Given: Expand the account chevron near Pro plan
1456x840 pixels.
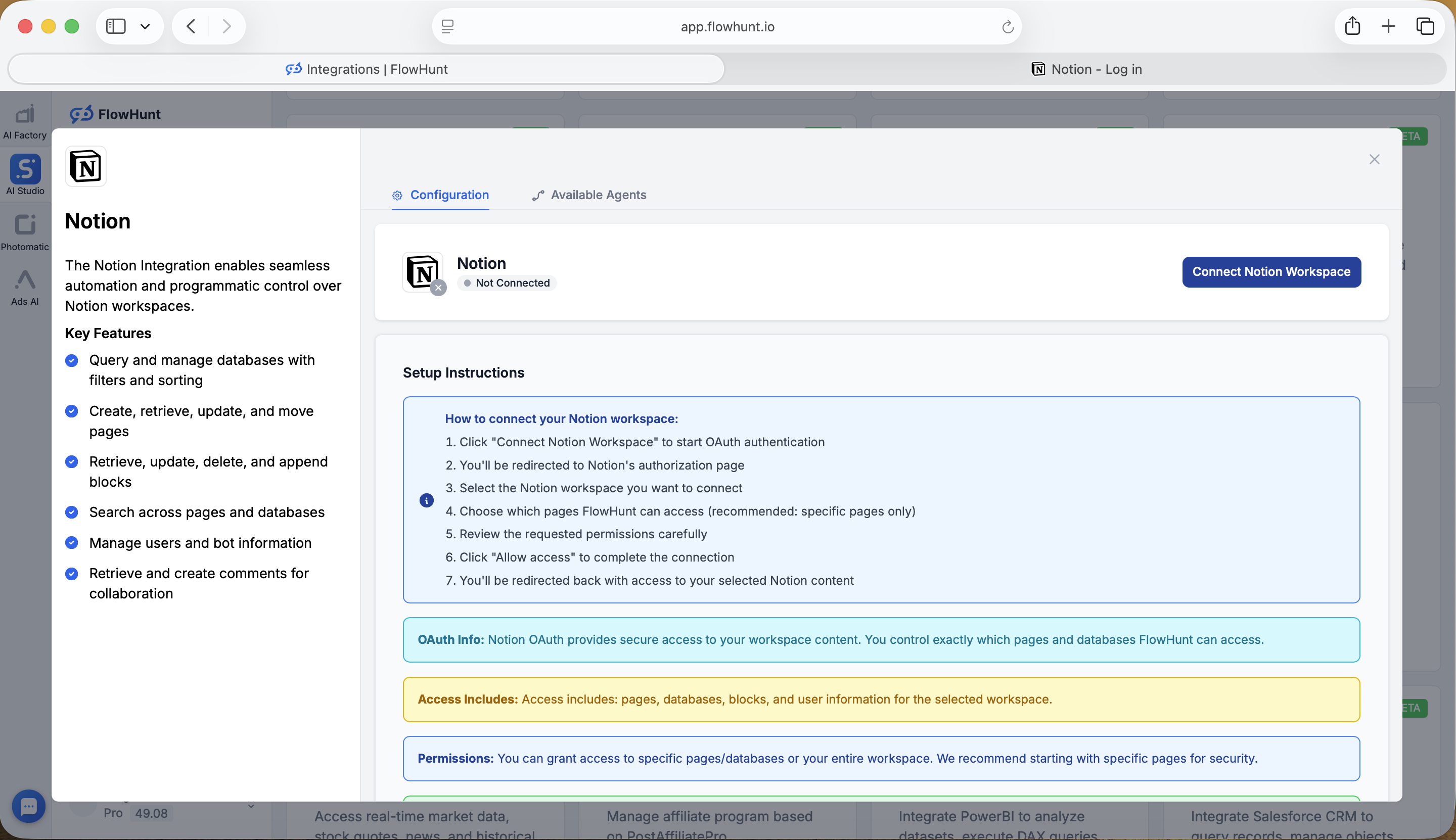Looking at the screenshot, I should [x=251, y=806].
